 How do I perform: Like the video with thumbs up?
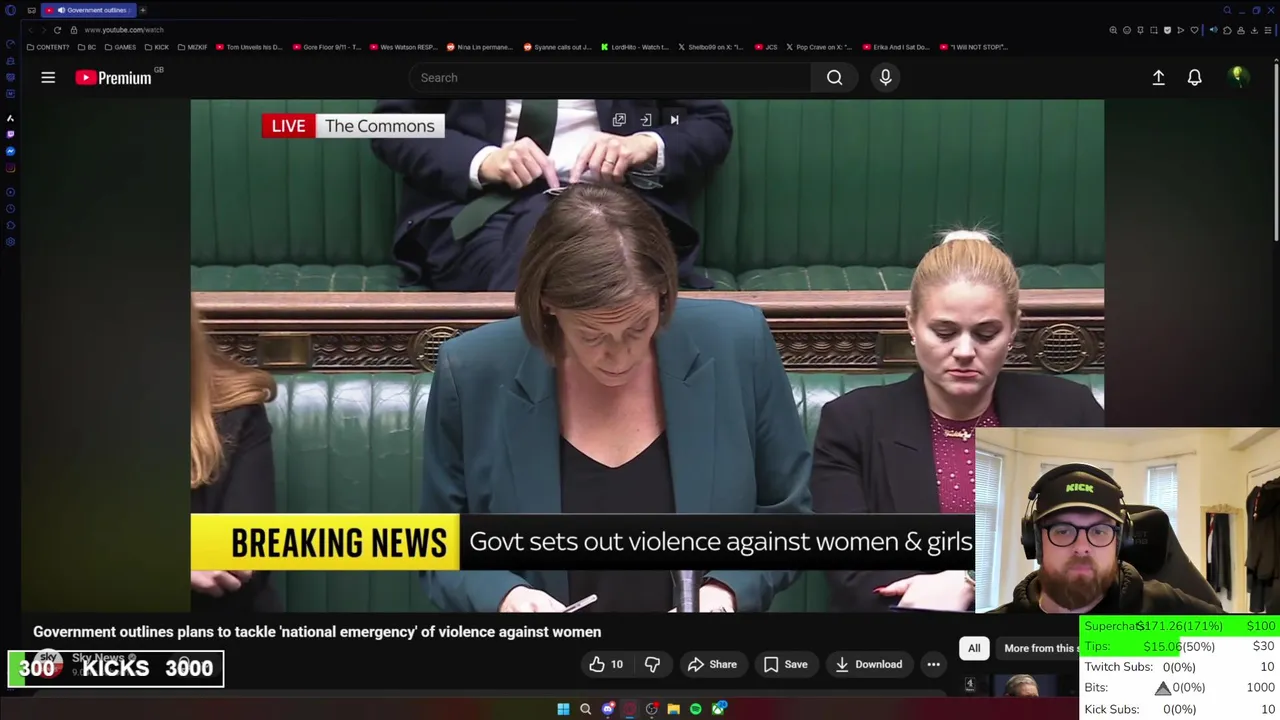click(x=606, y=664)
